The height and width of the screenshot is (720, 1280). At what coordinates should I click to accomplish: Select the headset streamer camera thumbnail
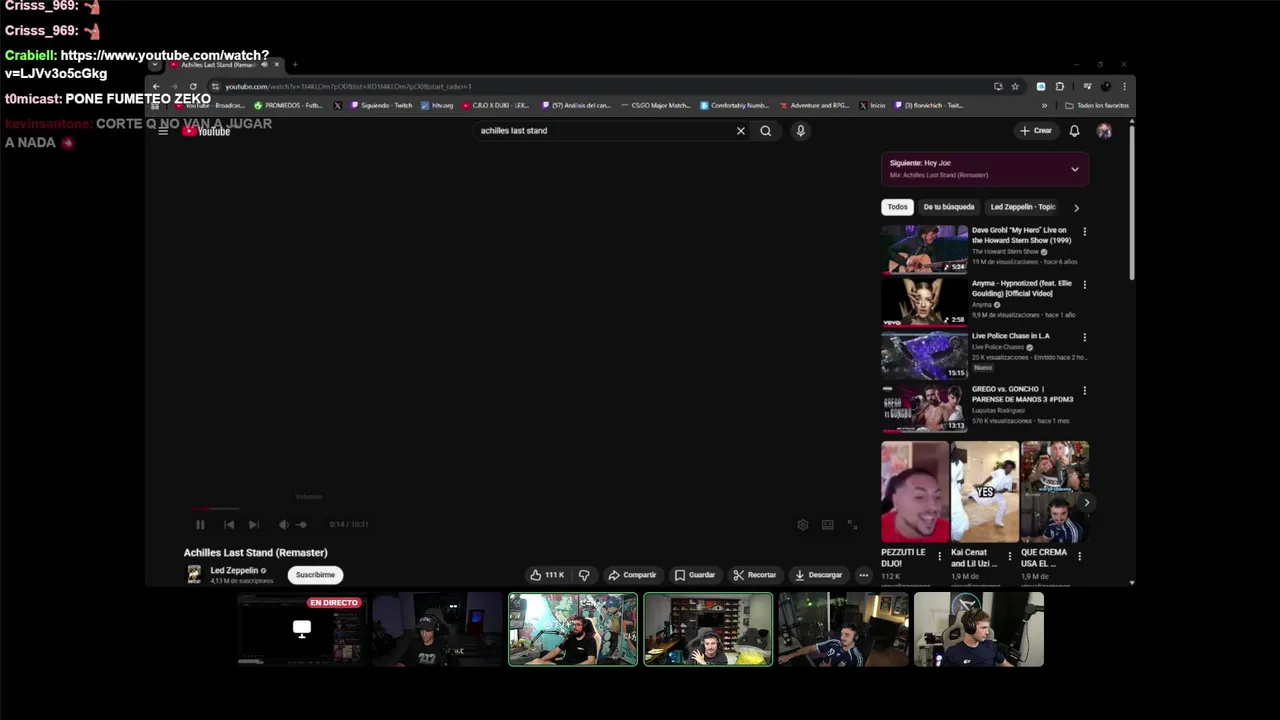(x=978, y=629)
